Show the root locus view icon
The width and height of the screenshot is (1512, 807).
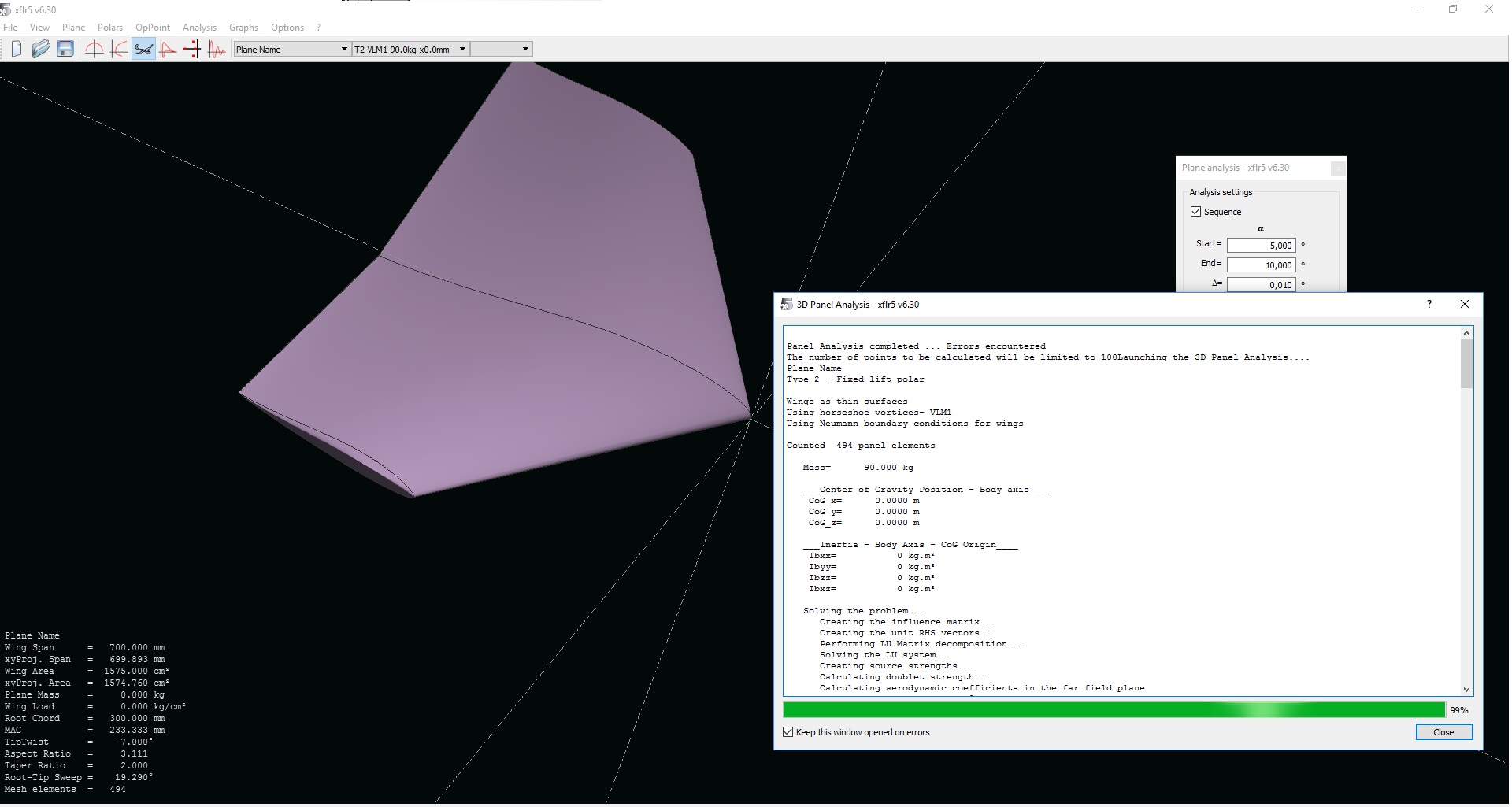coord(191,50)
